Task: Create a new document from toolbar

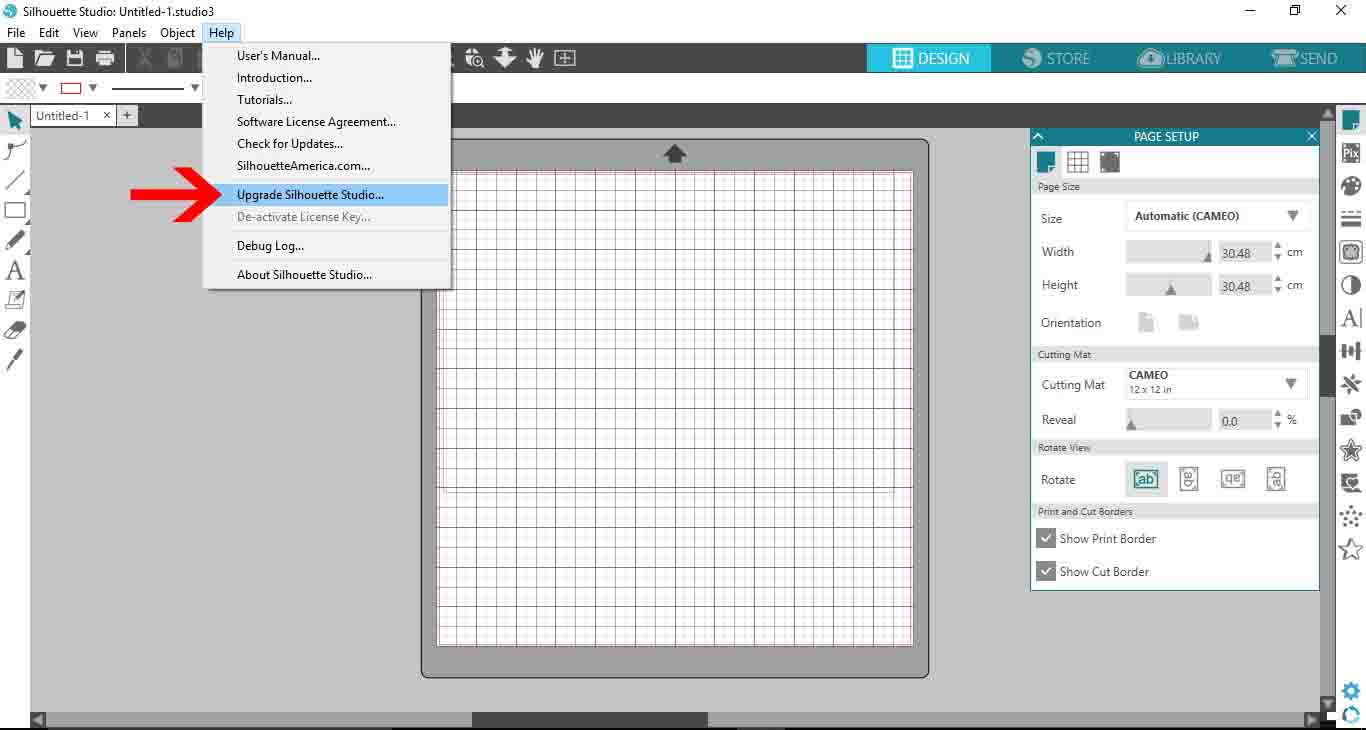Action: 14,59
